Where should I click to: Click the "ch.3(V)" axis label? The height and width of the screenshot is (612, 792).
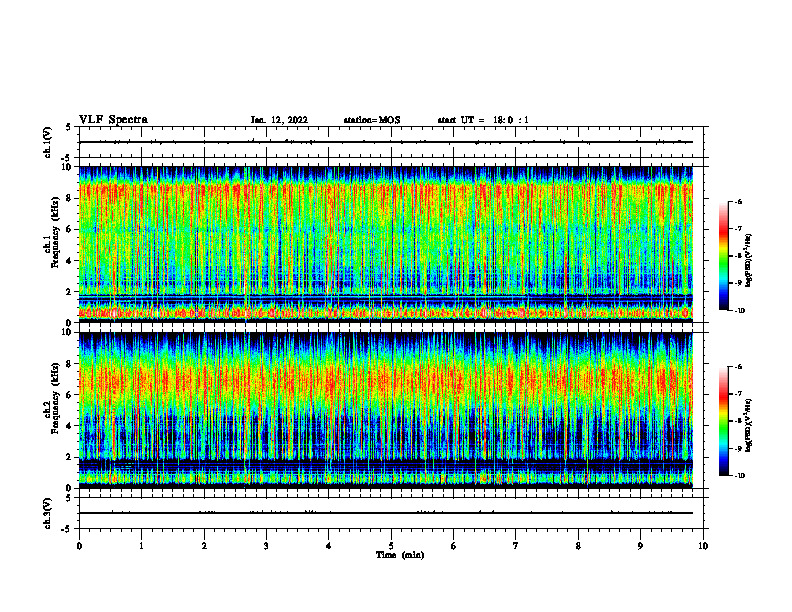pos(47,513)
